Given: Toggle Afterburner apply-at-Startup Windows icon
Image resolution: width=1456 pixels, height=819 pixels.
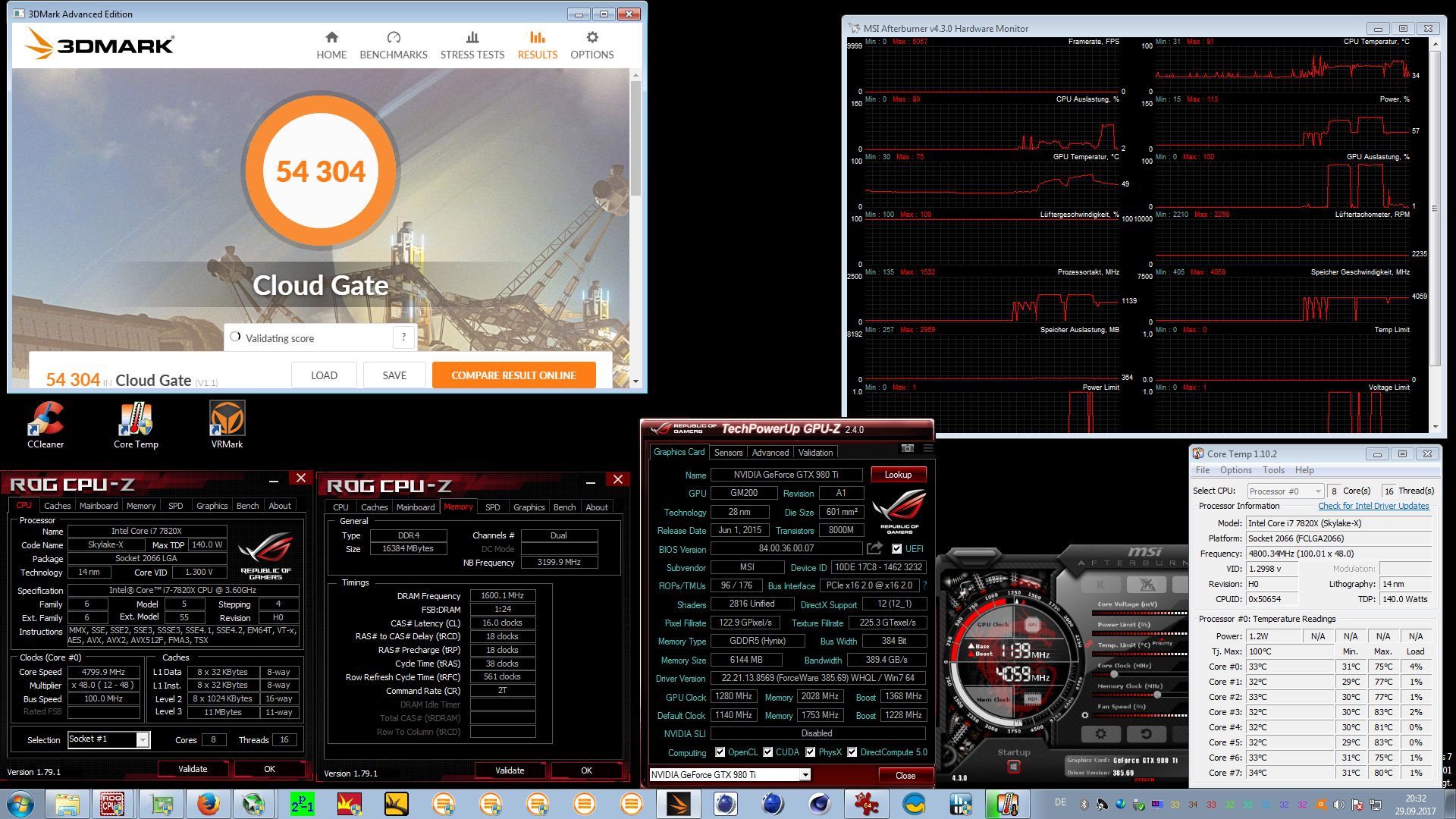Looking at the screenshot, I should pos(1014,767).
